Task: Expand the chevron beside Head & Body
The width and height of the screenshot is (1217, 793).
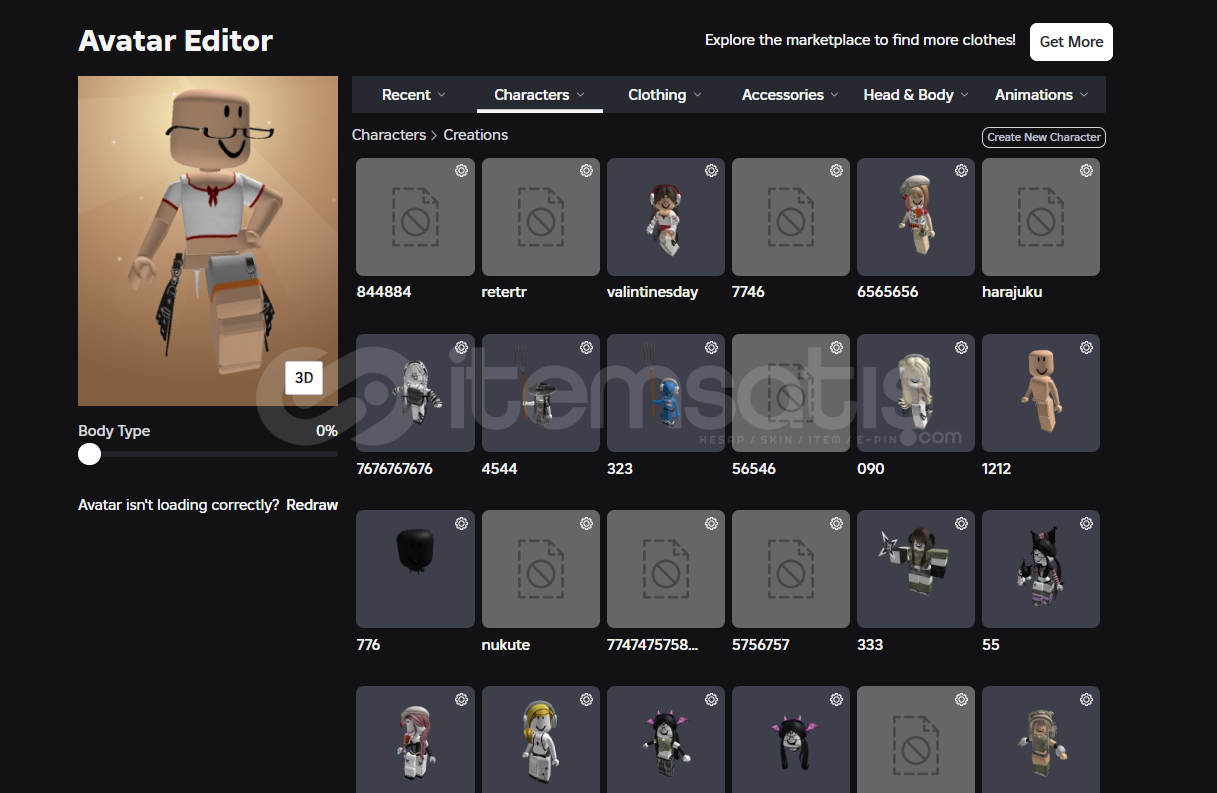Action: pyautogui.click(x=964, y=95)
